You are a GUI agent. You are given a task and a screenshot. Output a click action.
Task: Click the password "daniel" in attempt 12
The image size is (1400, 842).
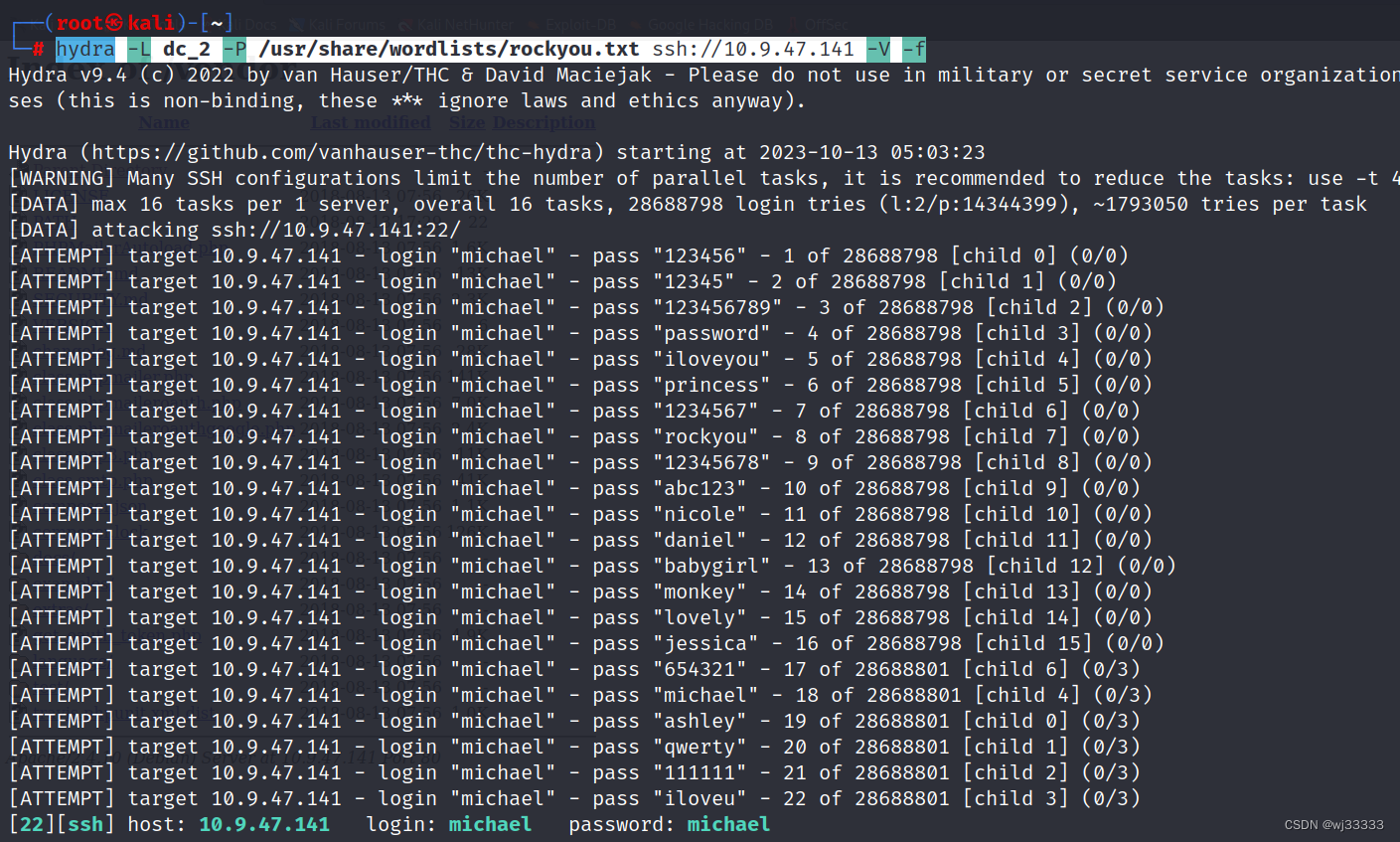(700, 540)
